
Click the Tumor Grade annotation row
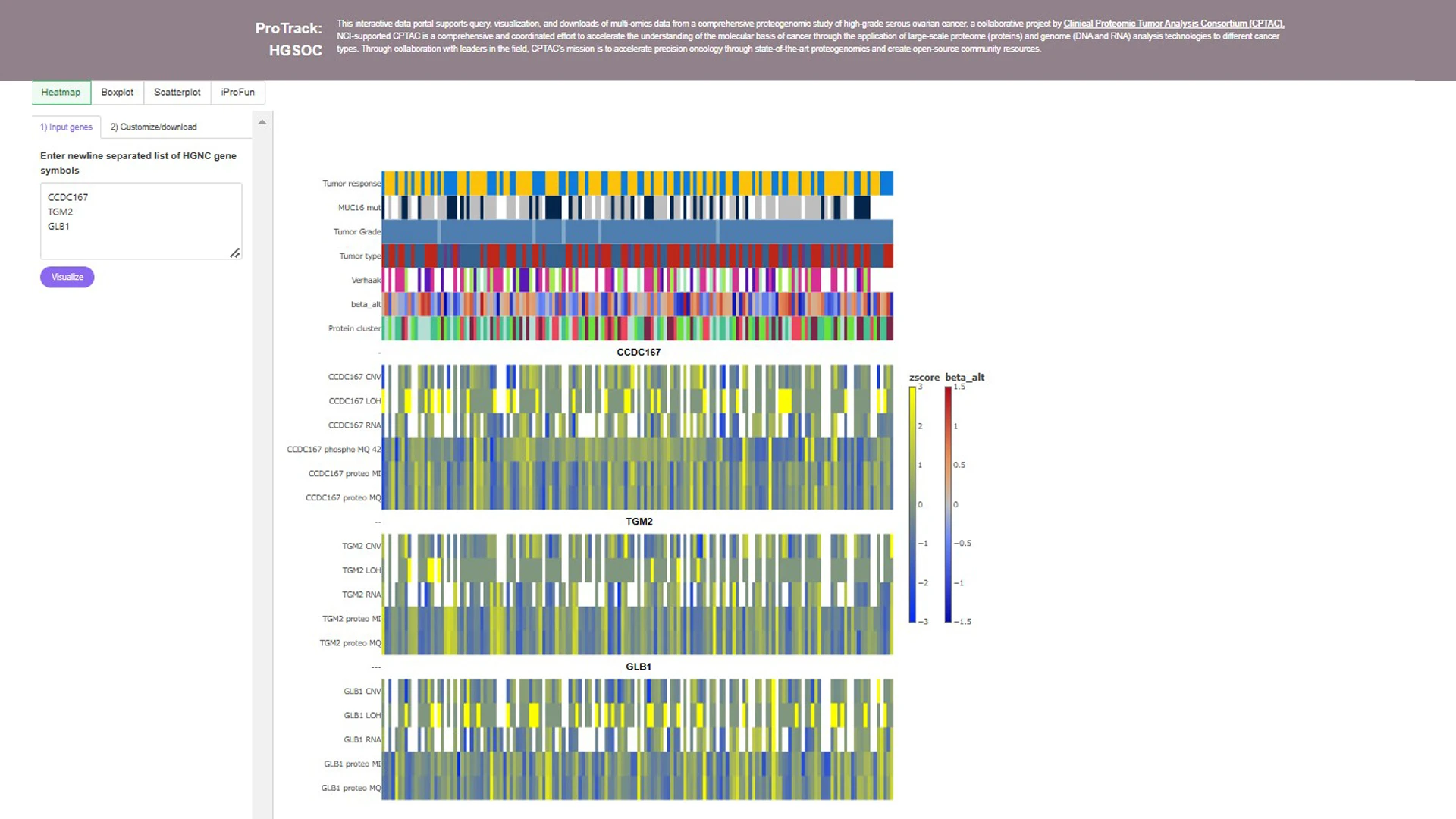pyautogui.click(x=637, y=231)
